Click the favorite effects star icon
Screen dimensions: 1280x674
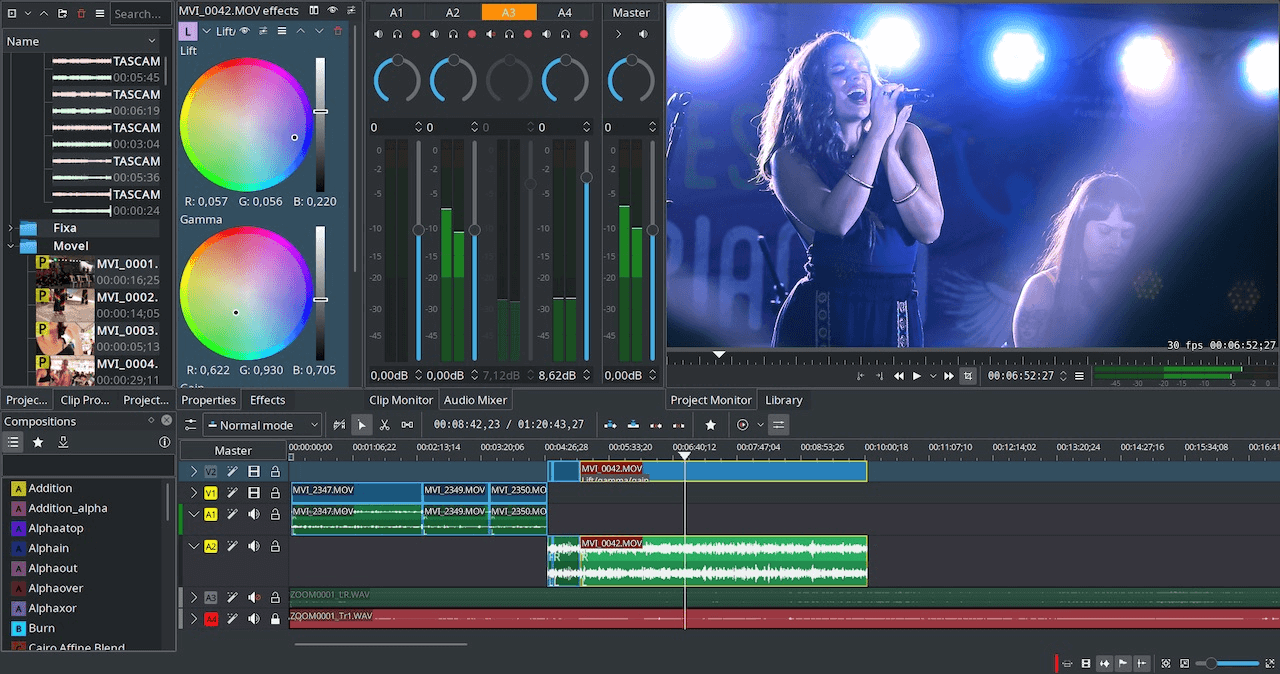click(710, 424)
